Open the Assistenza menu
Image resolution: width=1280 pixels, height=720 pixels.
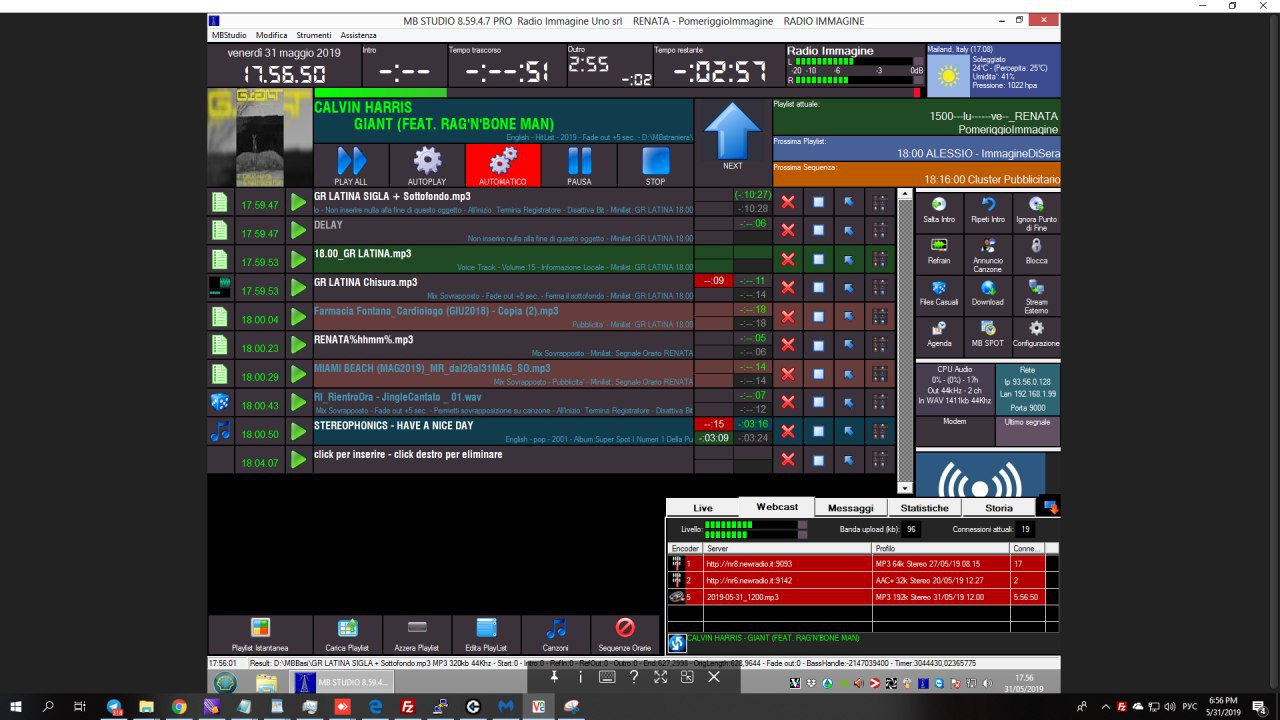[x=358, y=35]
